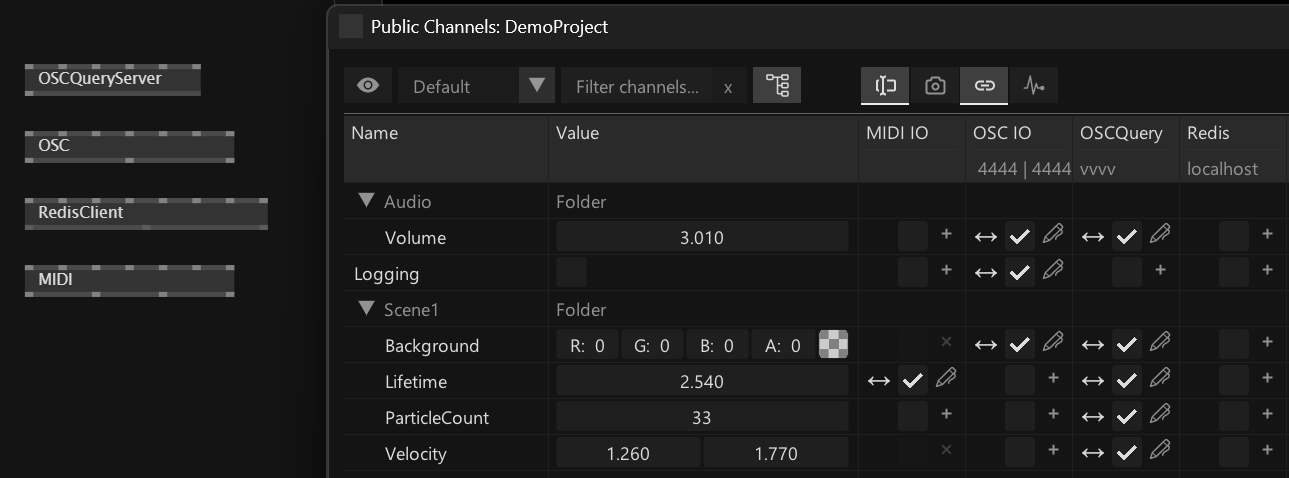This screenshot has height=478, width=1289.
Task: Open the Default preset dropdown arrow
Action: tap(536, 86)
